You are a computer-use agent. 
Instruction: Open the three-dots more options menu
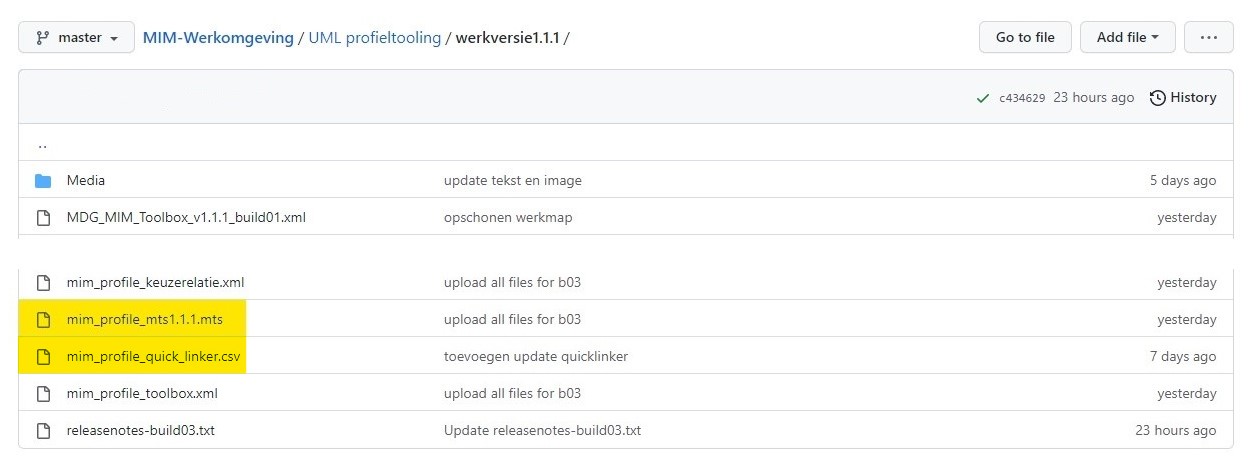[x=1208, y=37]
